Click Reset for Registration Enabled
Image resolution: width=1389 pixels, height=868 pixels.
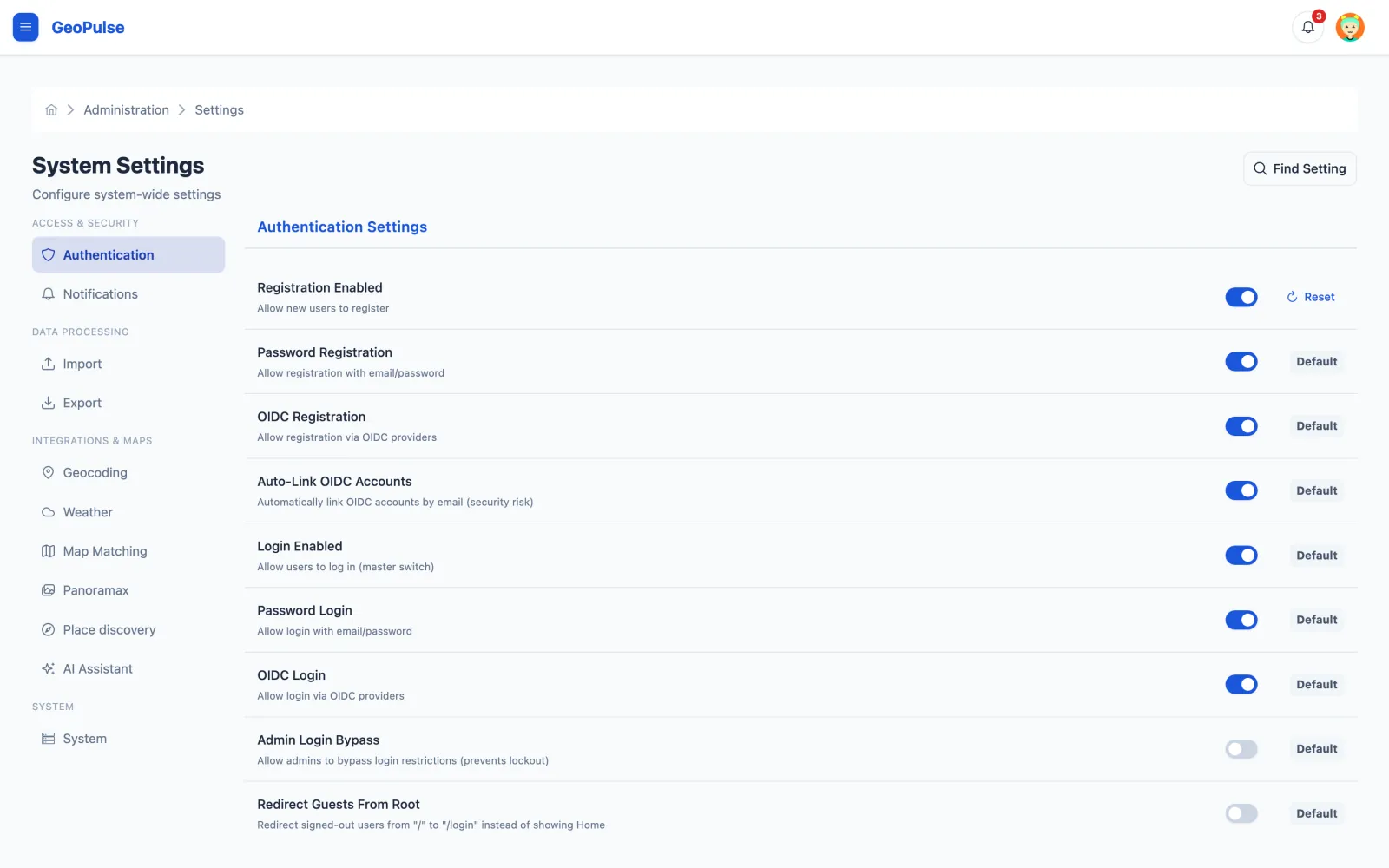(1311, 297)
